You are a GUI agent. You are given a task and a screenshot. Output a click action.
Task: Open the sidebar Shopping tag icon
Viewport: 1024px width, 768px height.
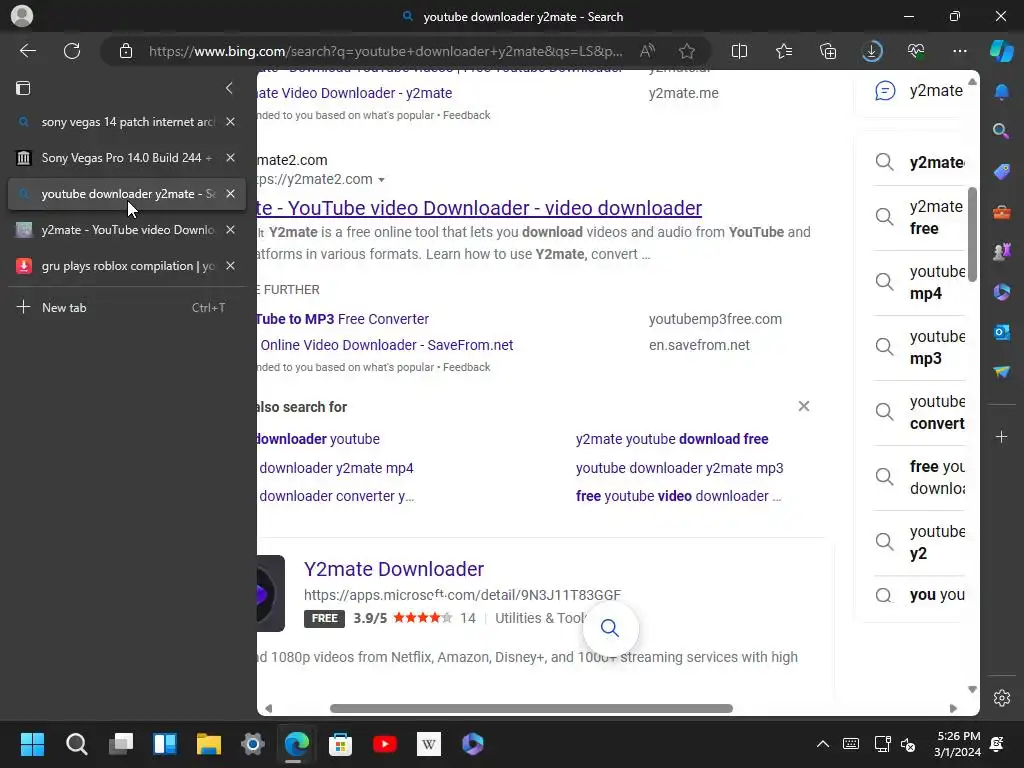1001,171
